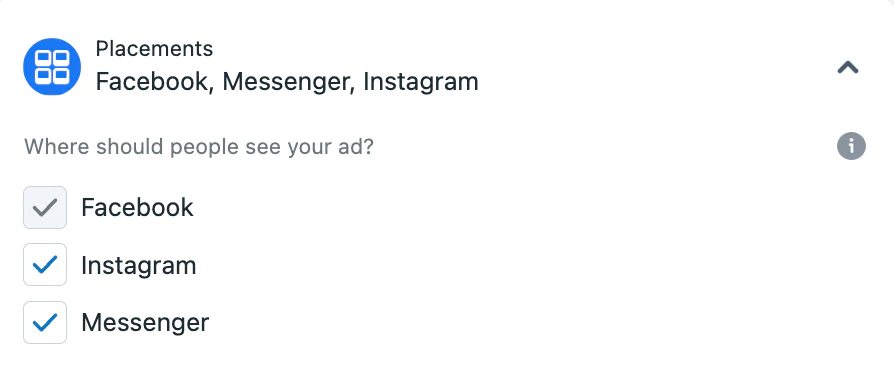Click the blue checkmark next to Messenger
The image size is (894, 370).
click(x=45, y=323)
